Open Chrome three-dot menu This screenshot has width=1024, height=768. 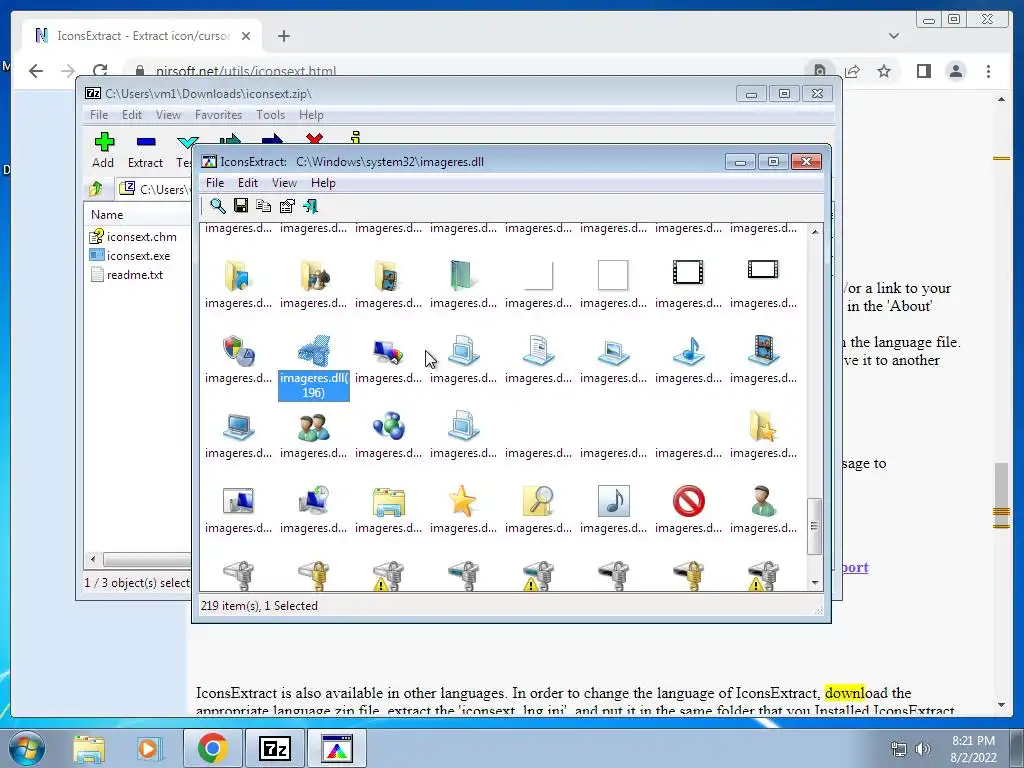(988, 71)
